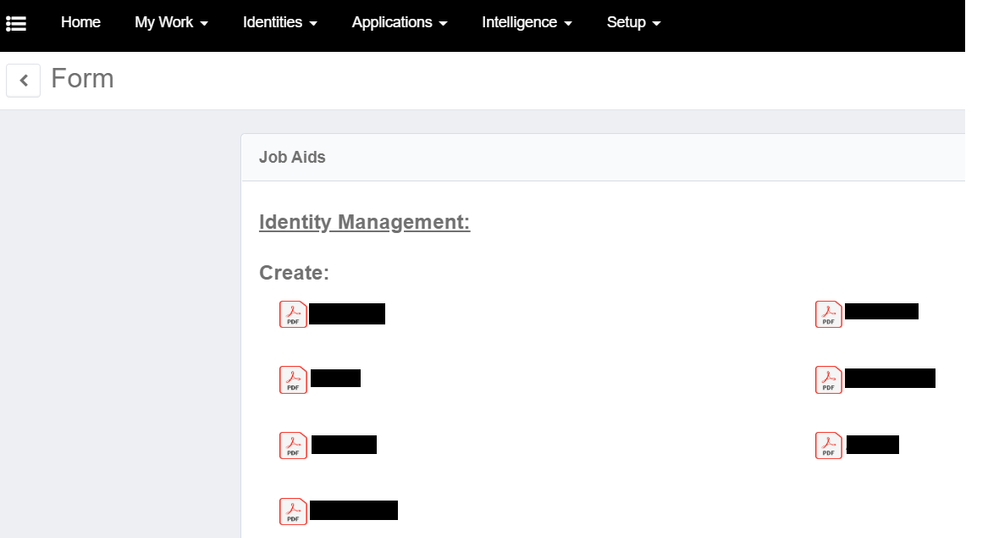This screenshot has width=999, height=538.
Task: Open the middle PDF icon in the right column
Action: pyautogui.click(x=829, y=380)
